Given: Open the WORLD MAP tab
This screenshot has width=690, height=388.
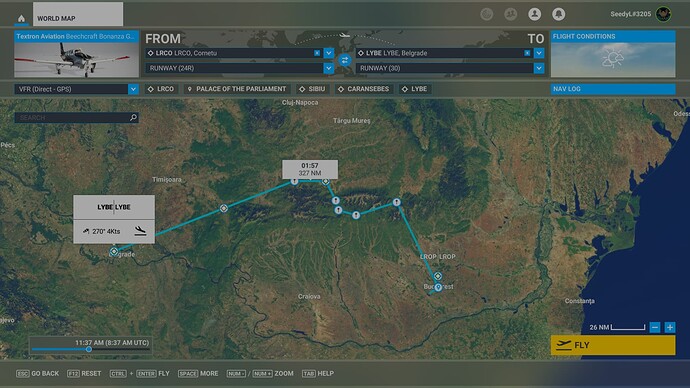Looking at the screenshot, I should [x=78, y=14].
